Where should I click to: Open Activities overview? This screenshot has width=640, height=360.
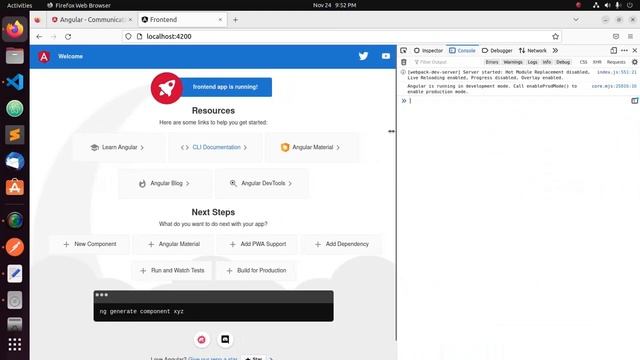[19, 5]
